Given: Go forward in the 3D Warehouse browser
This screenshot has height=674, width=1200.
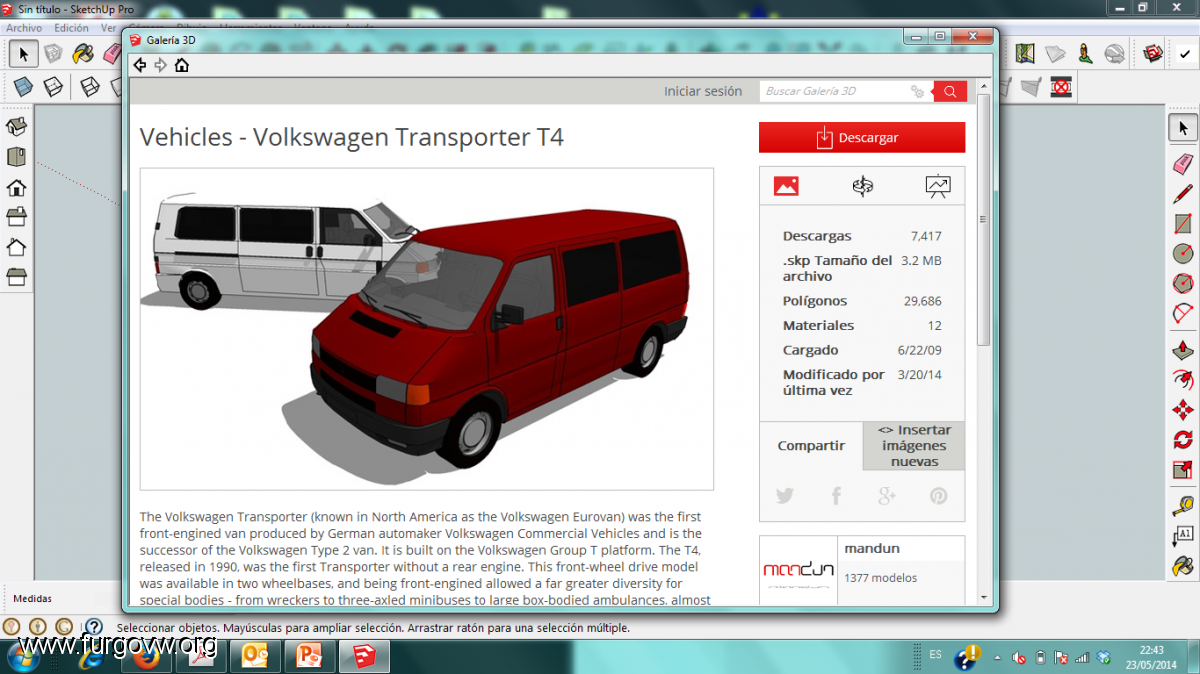Looking at the screenshot, I should tap(160, 65).
